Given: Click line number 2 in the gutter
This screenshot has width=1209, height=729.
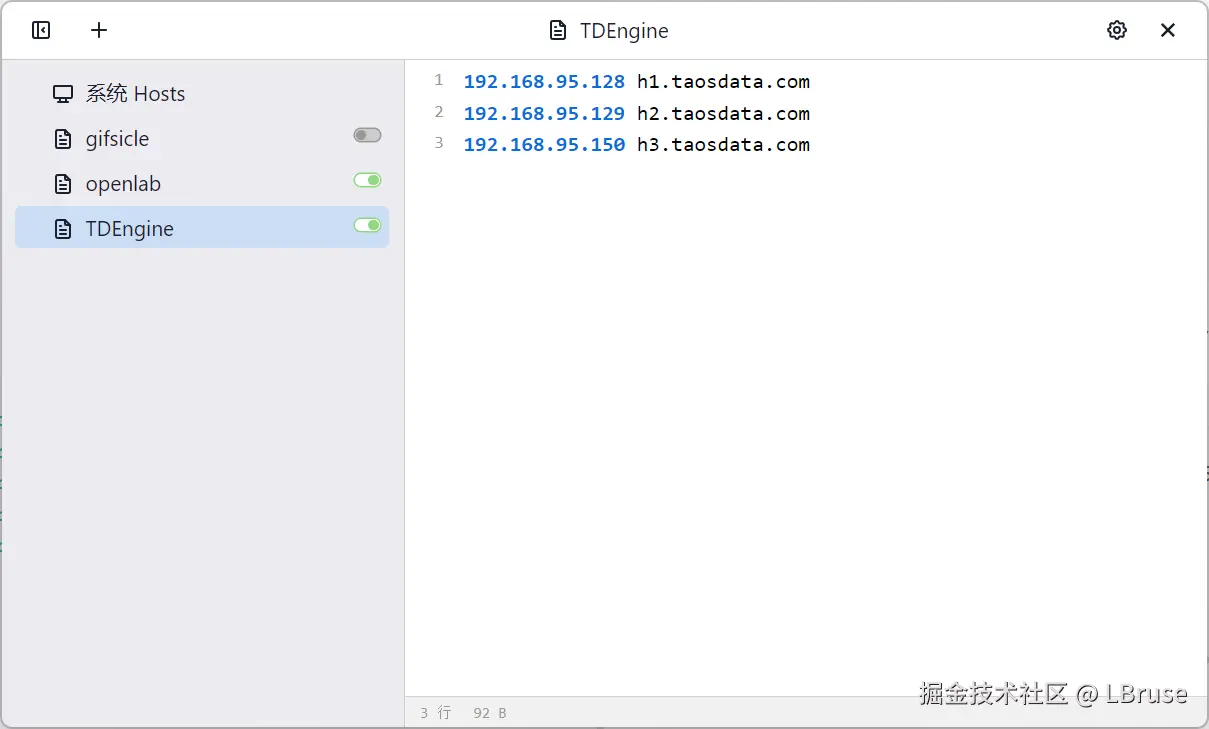Looking at the screenshot, I should click(x=438, y=111).
